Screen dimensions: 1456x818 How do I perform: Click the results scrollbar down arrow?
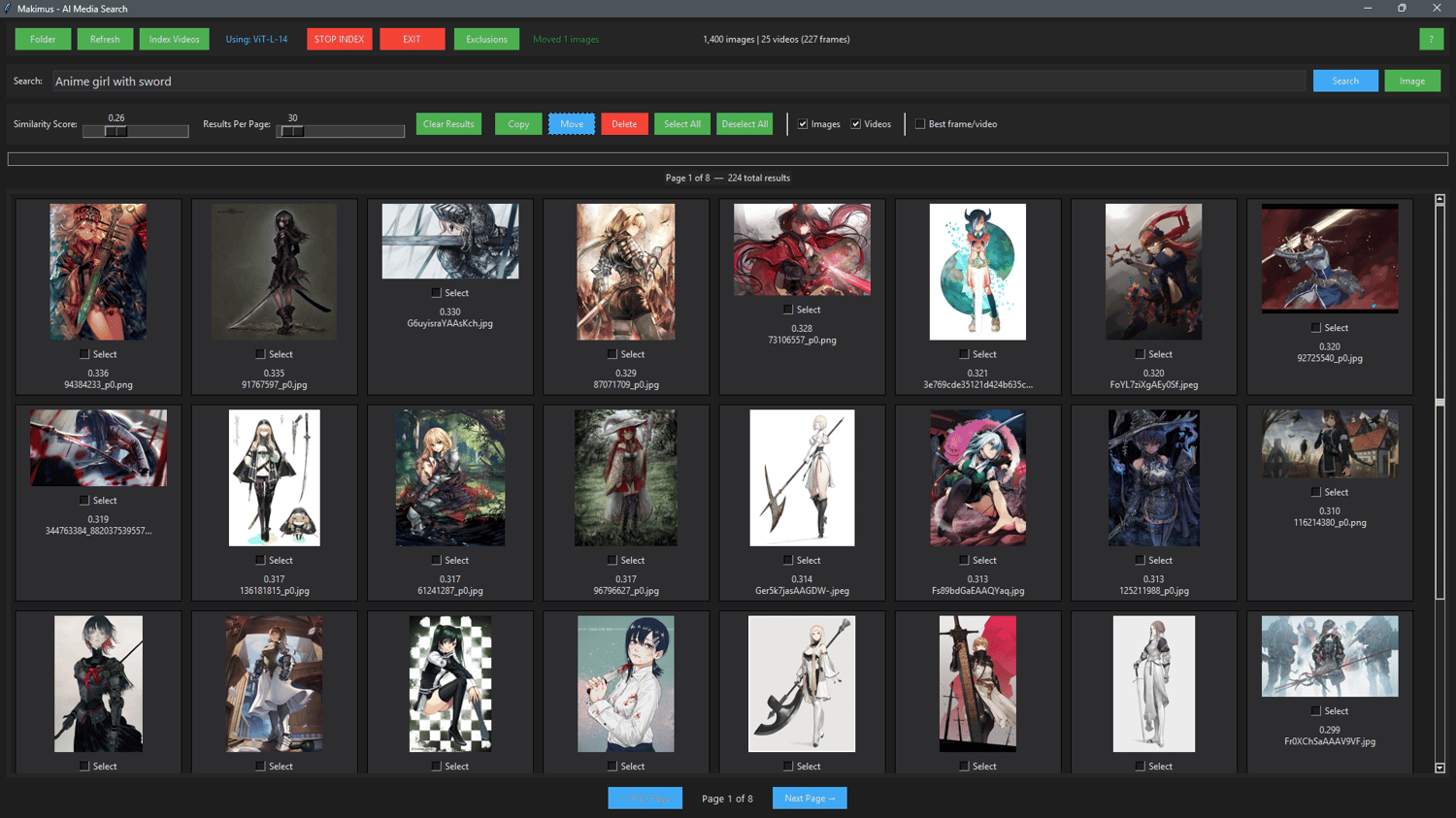click(x=1439, y=768)
